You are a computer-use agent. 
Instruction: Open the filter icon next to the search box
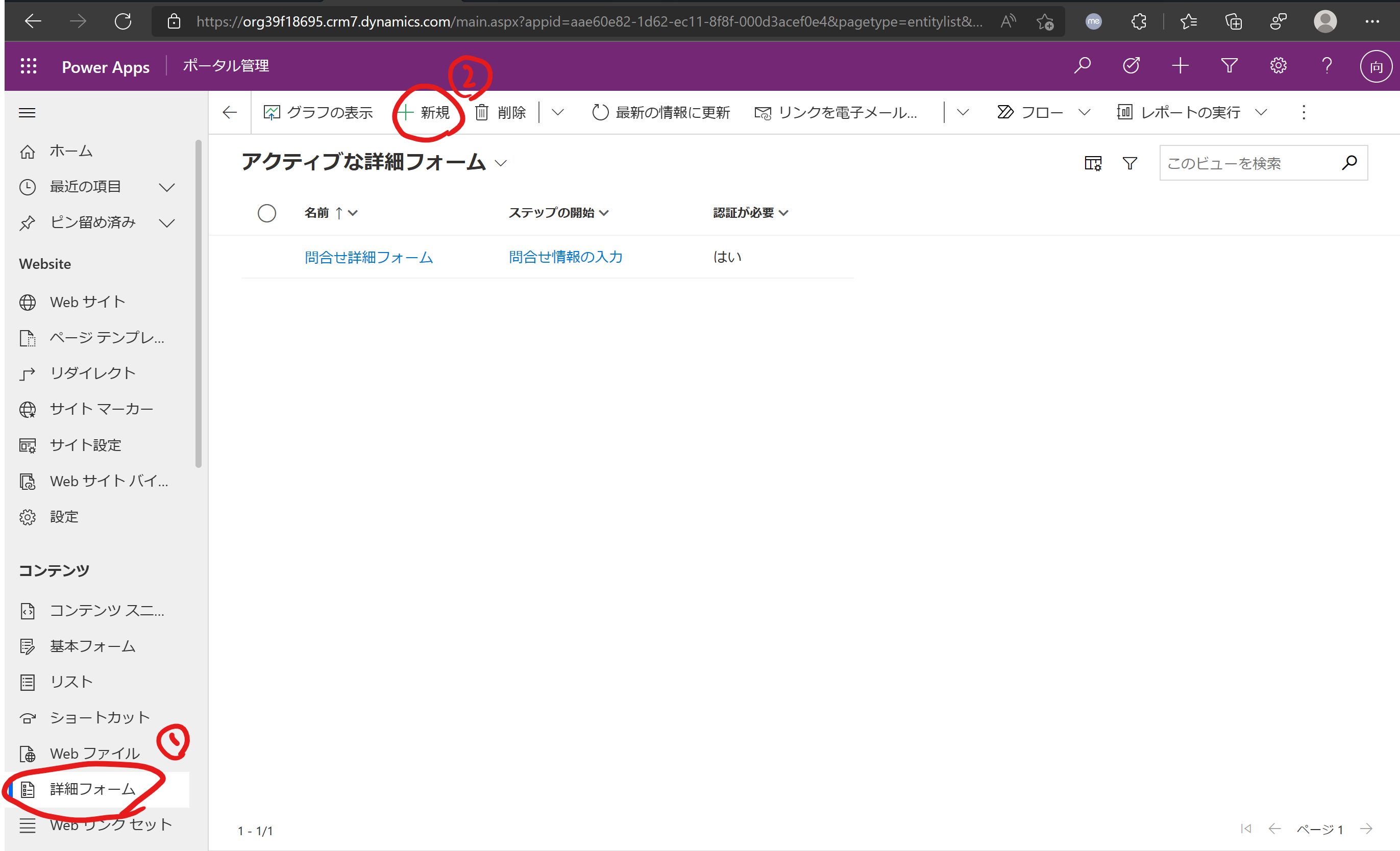pyautogui.click(x=1129, y=163)
